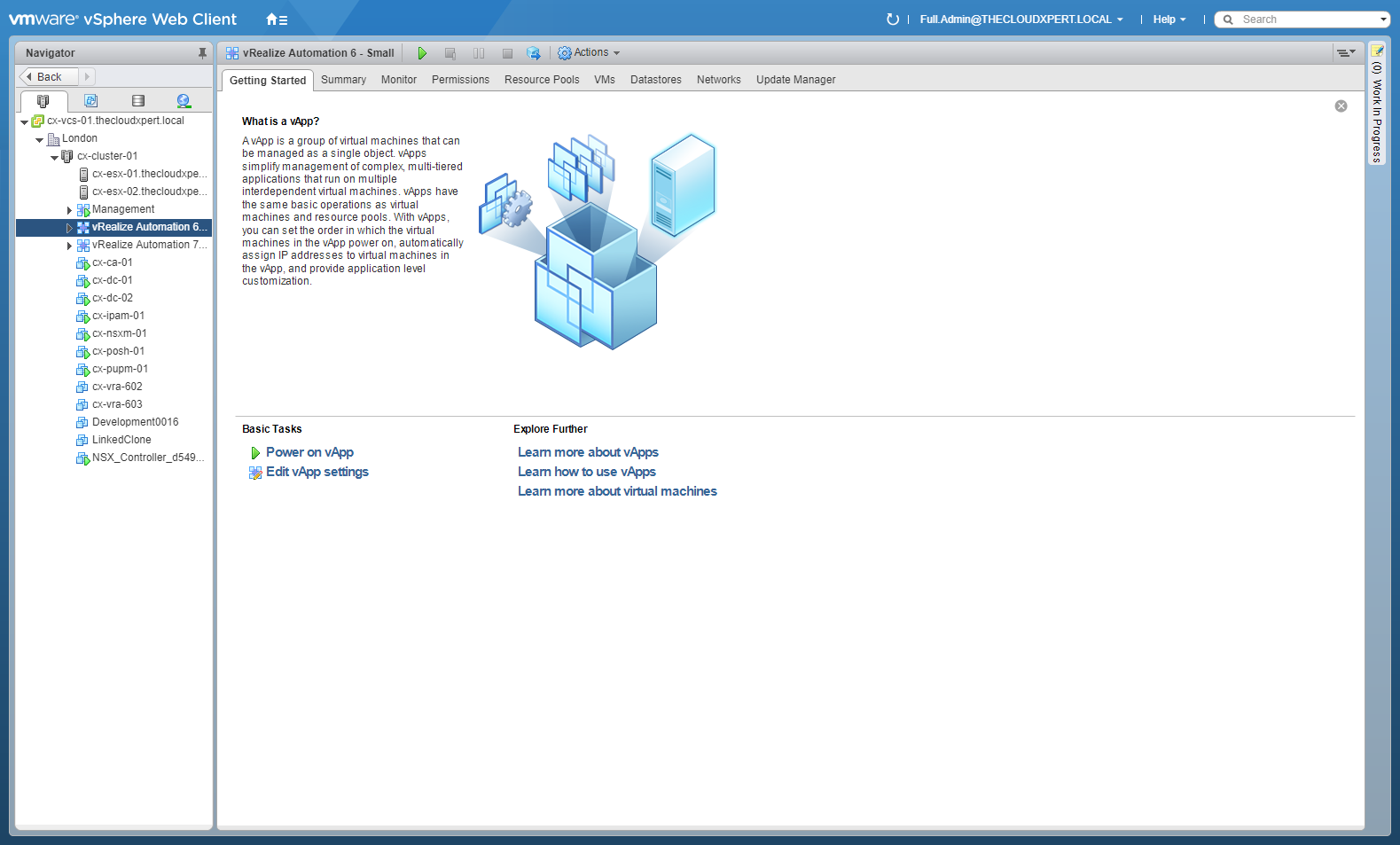1400x845 pixels.
Task: Open the Actions dropdown menu
Action: tap(589, 53)
